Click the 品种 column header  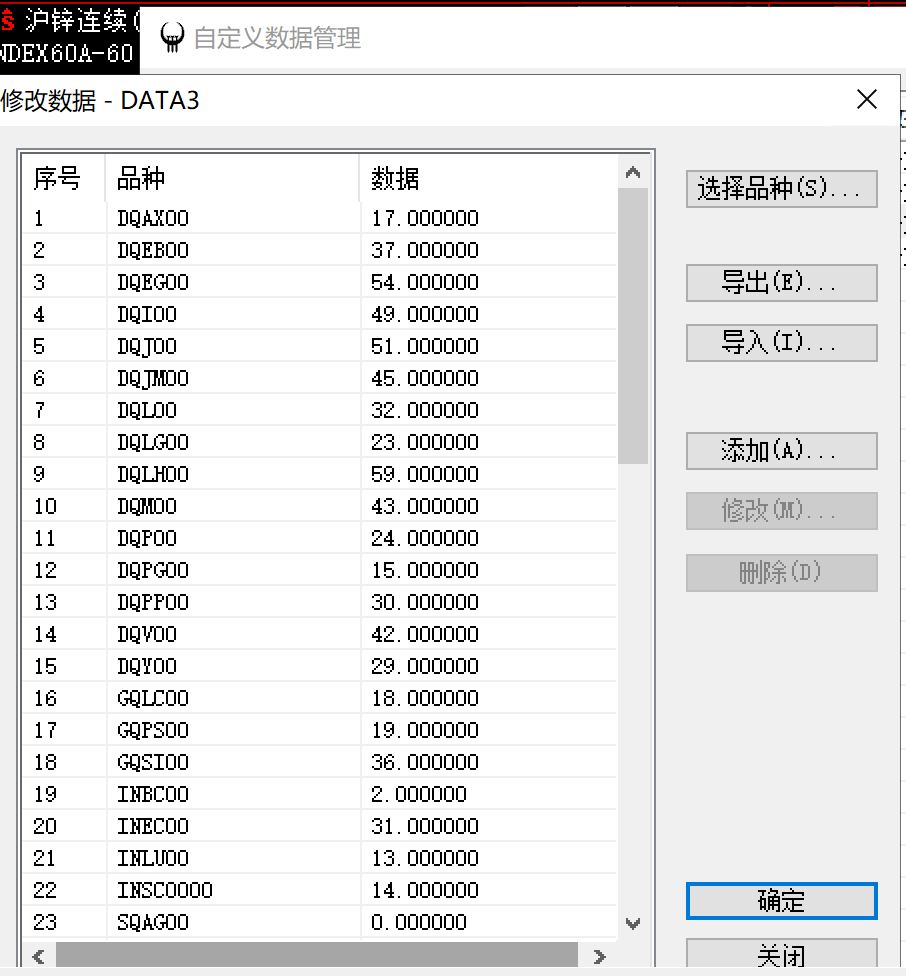[x=232, y=179]
